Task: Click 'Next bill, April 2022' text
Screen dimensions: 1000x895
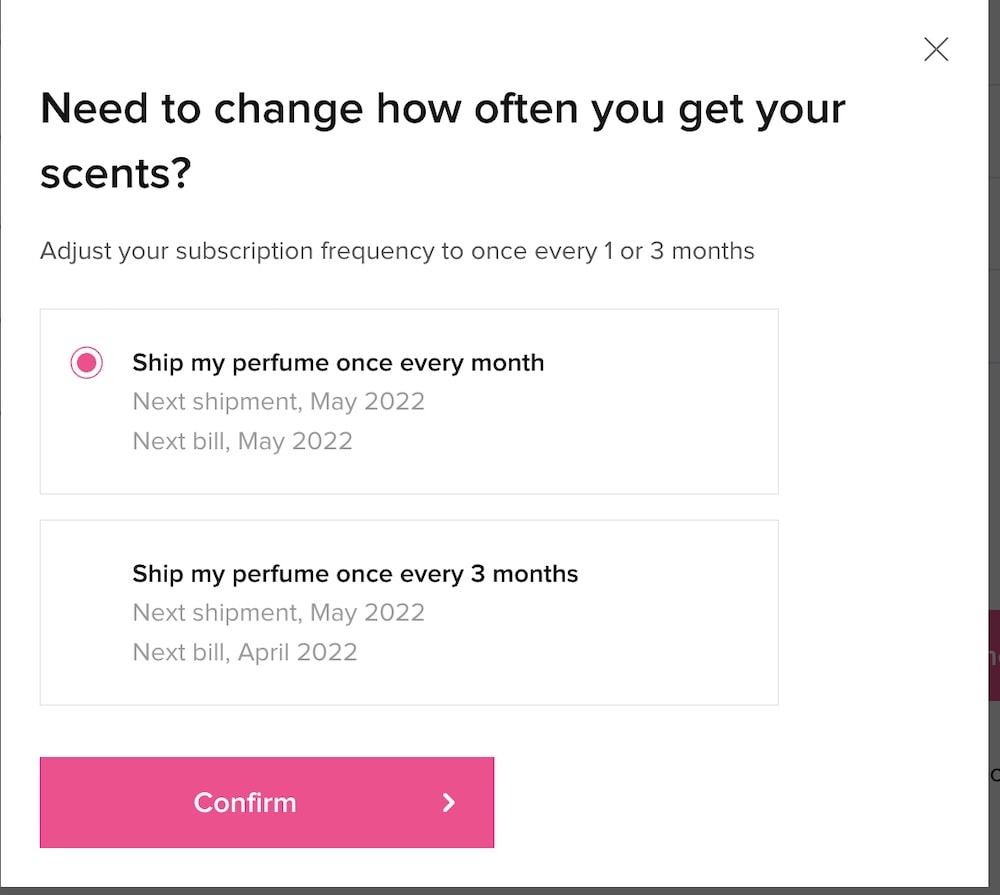Action: tap(245, 652)
